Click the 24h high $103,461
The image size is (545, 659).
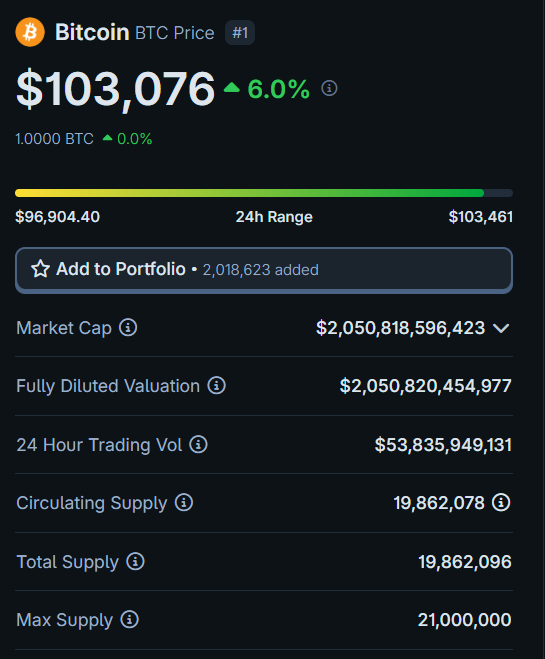click(481, 217)
